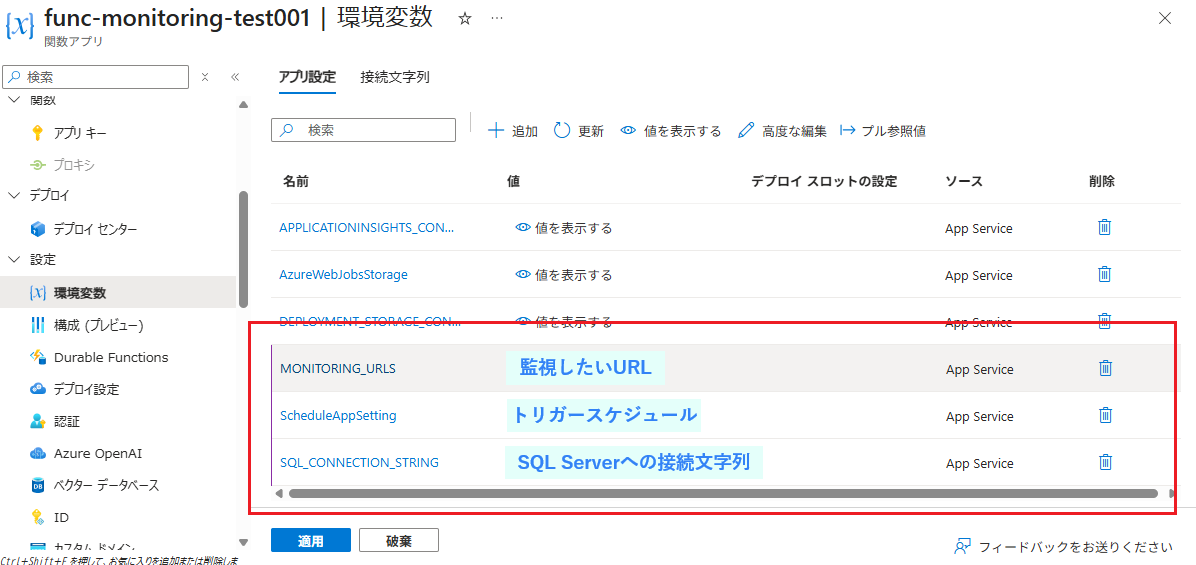Screen dimensions: 1196x565
Task: Click the proxy icon beside プロキシ
Action: pos(37,165)
